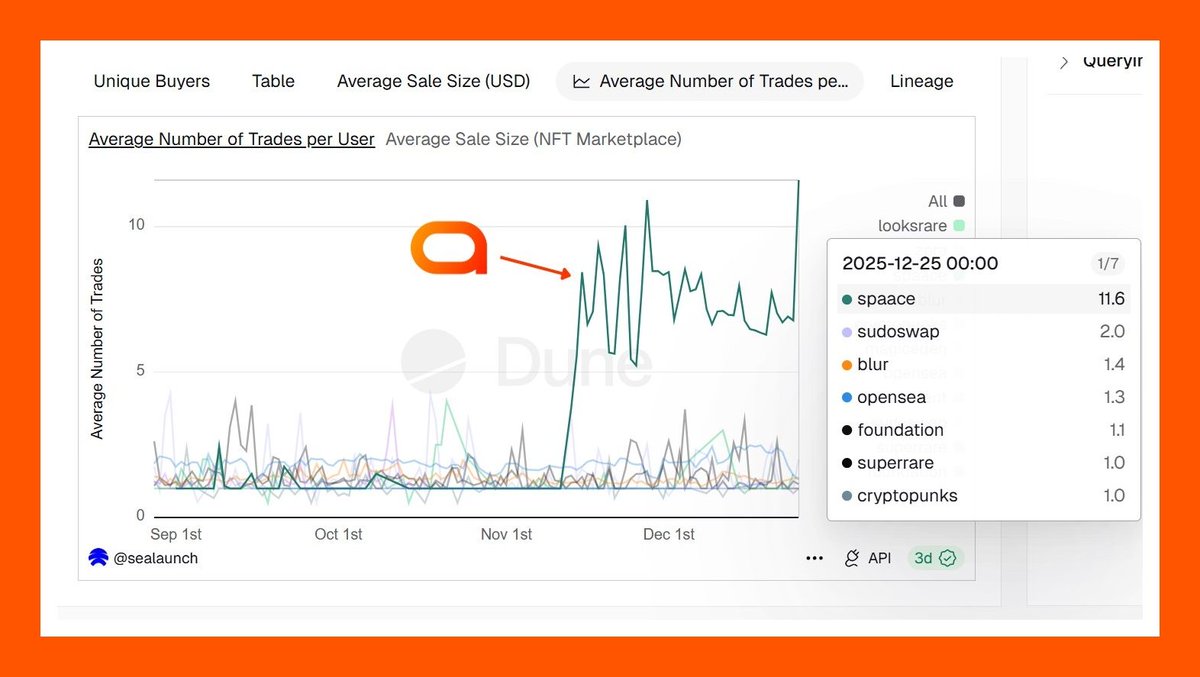This screenshot has width=1200, height=677.
Task: Open @sealaunch author profile link
Action: click(x=156, y=558)
